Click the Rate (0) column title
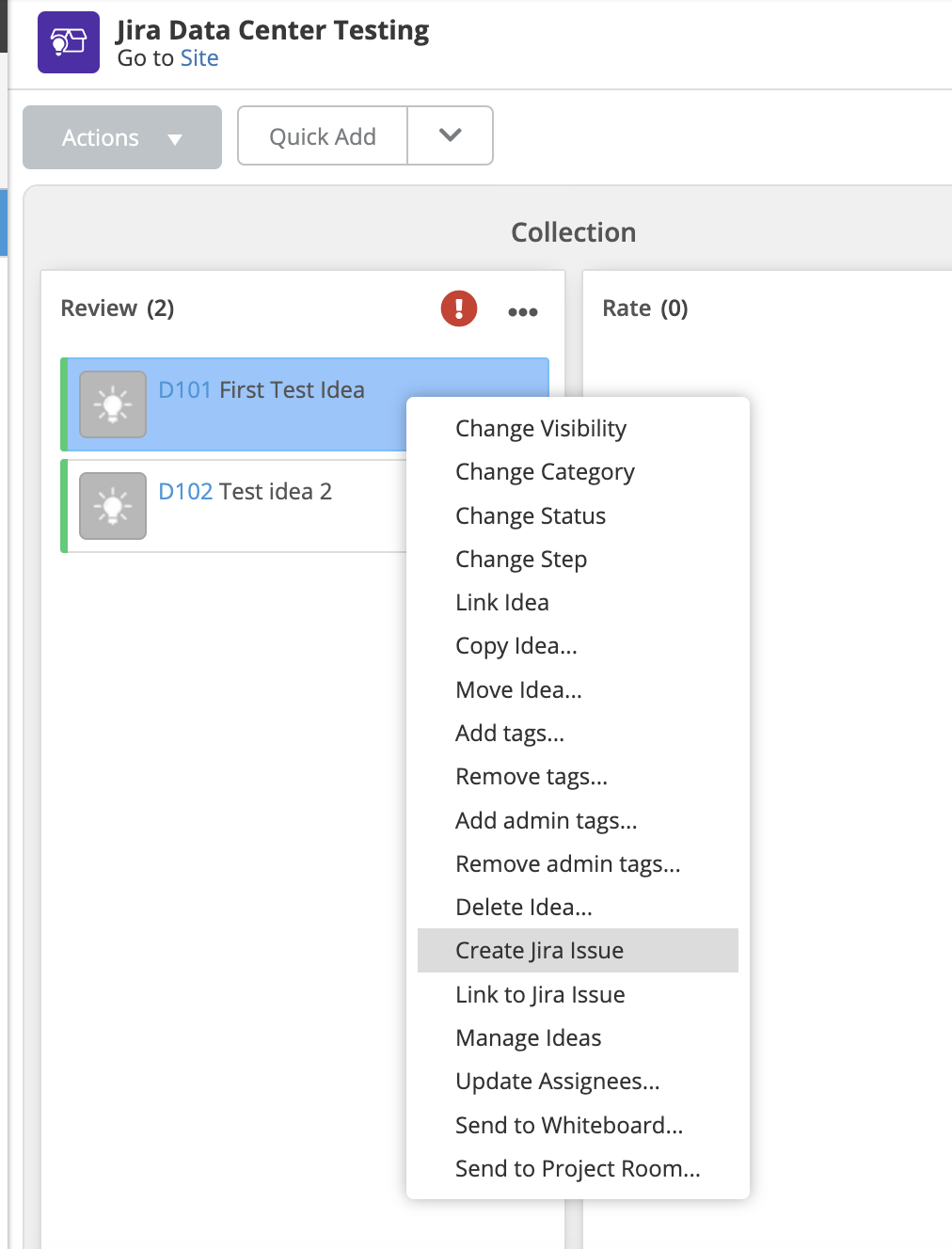Viewport: 952px width, 1249px height. tap(645, 308)
